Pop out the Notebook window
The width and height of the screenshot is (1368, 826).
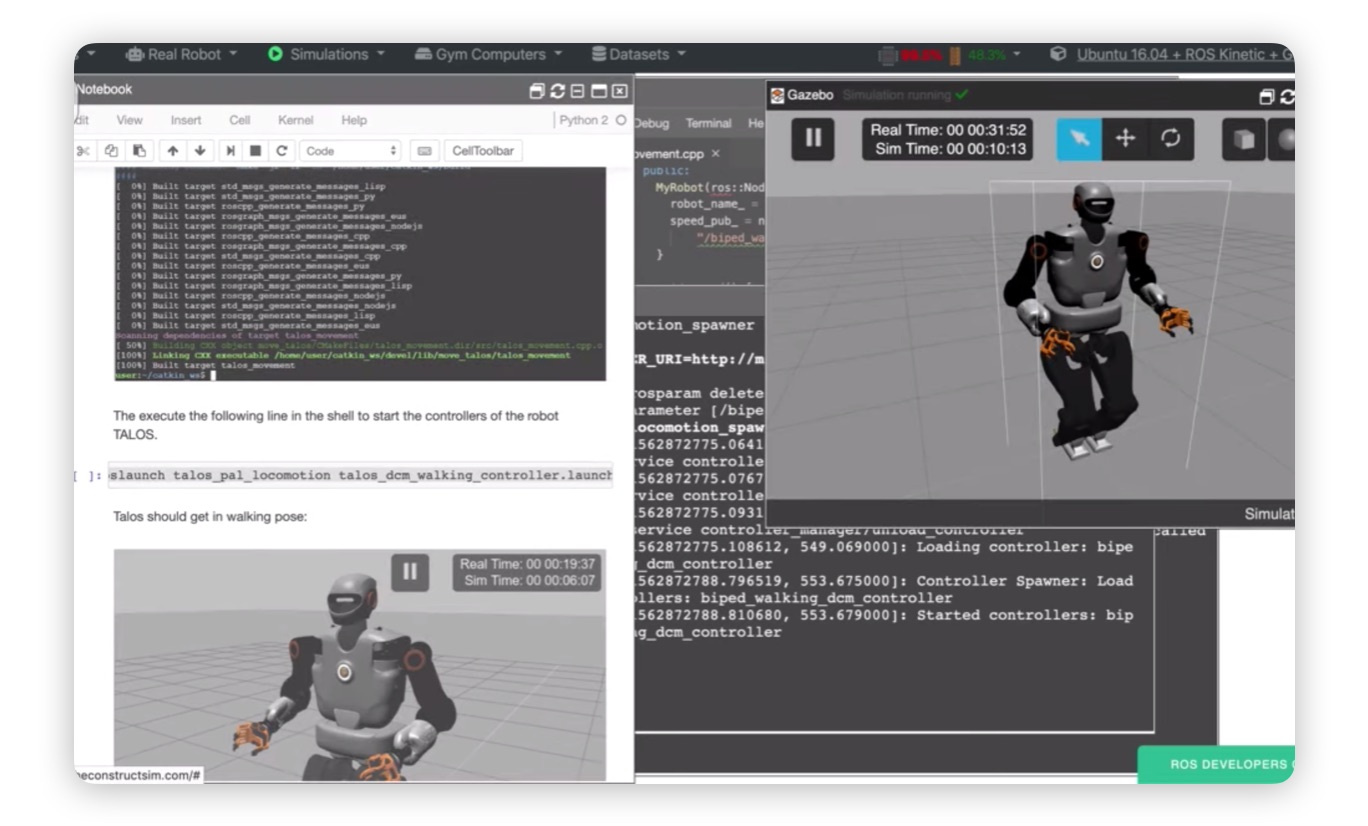point(538,91)
